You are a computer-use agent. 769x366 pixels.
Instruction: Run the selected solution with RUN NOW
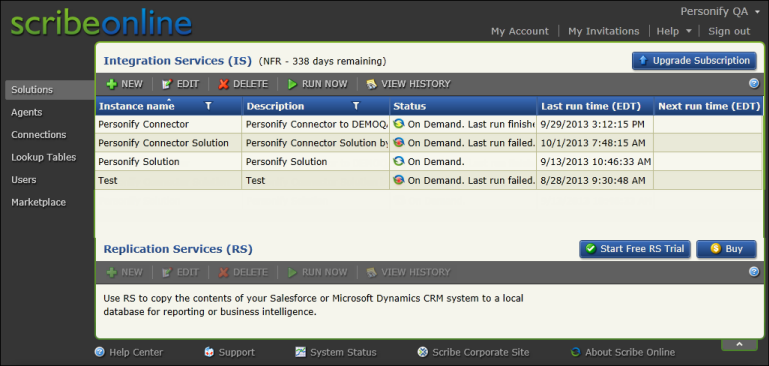[x=317, y=84]
